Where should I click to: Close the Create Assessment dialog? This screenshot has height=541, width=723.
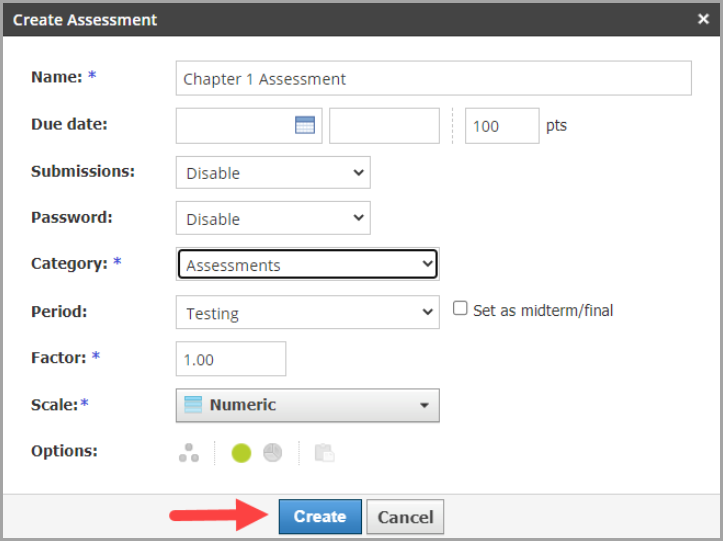click(703, 19)
